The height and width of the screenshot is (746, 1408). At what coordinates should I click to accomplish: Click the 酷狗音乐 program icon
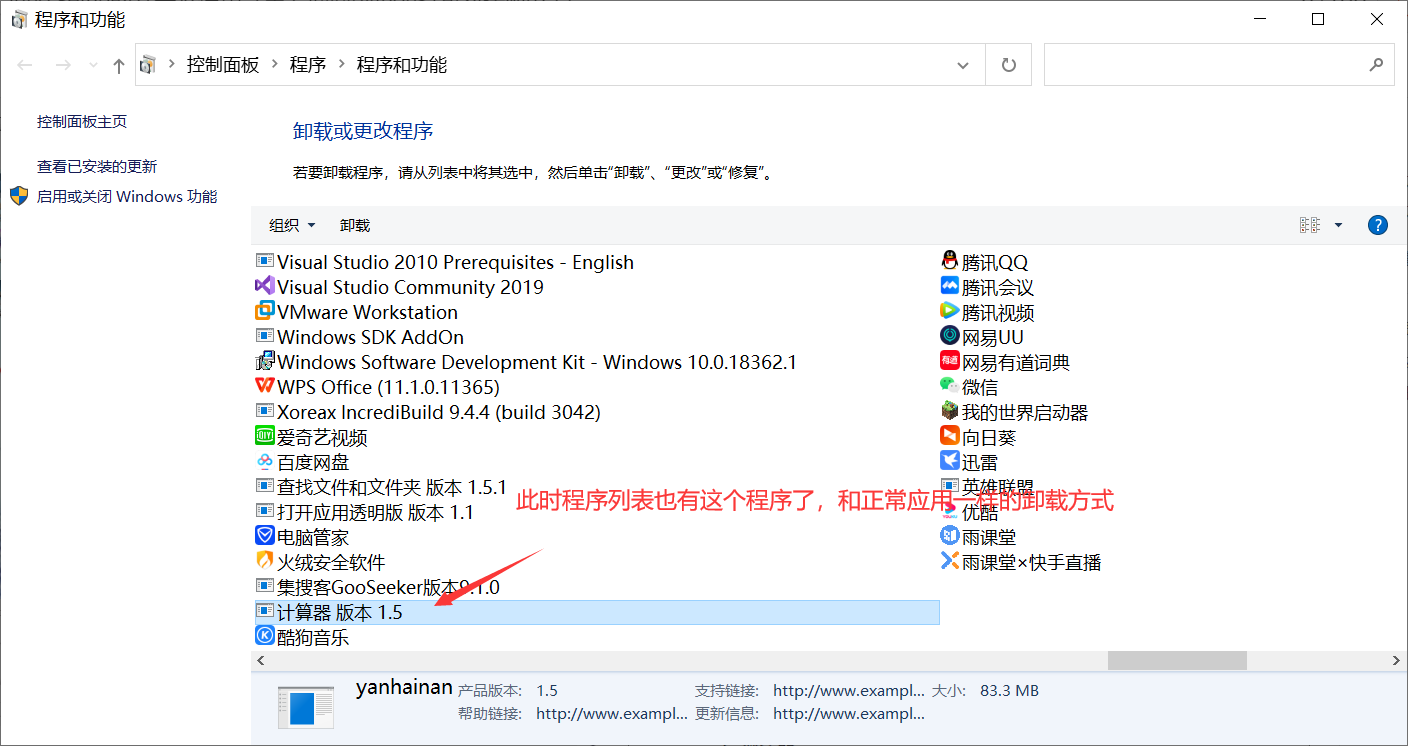point(265,637)
